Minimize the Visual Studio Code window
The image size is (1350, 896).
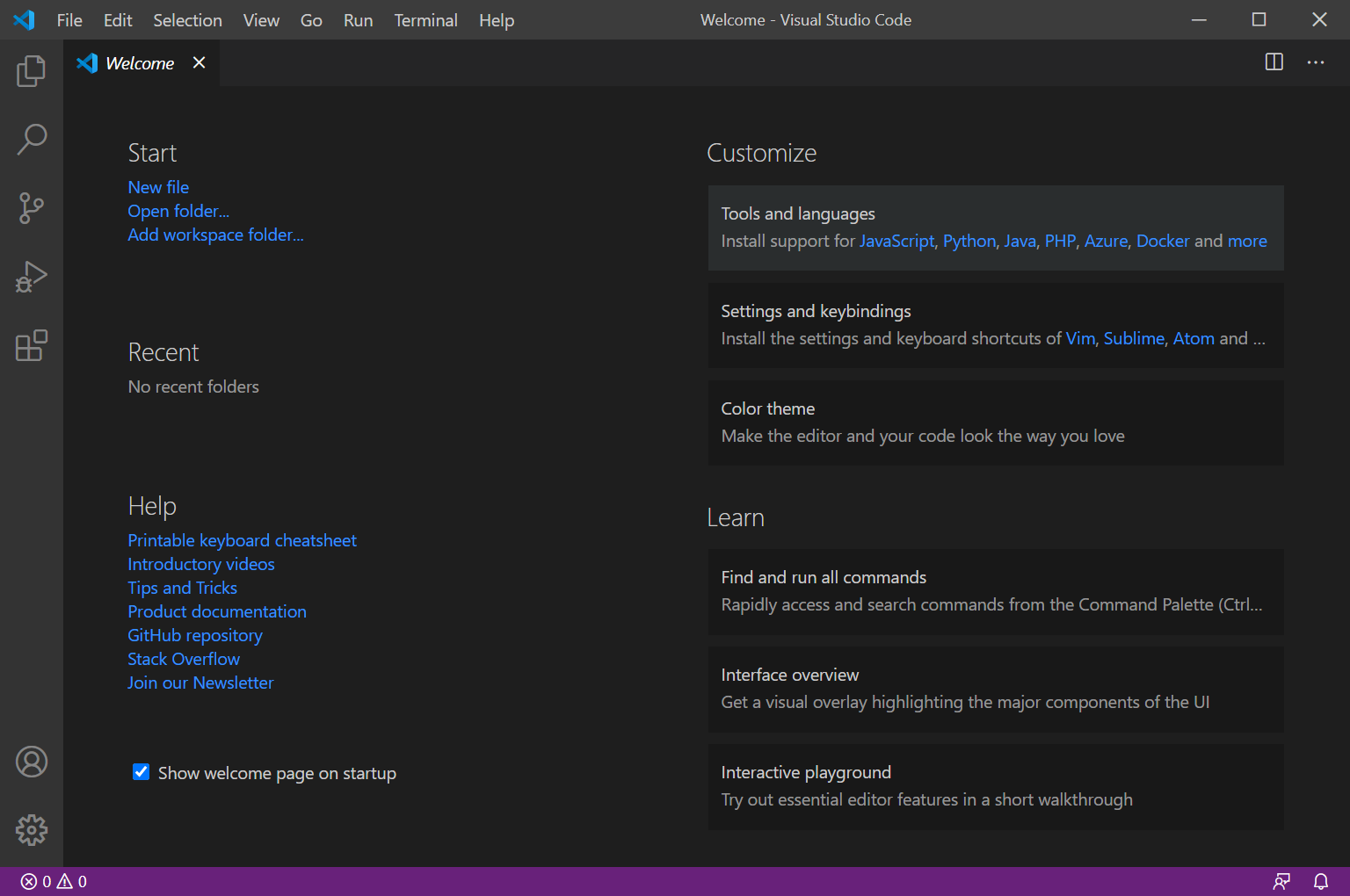coord(1199,19)
